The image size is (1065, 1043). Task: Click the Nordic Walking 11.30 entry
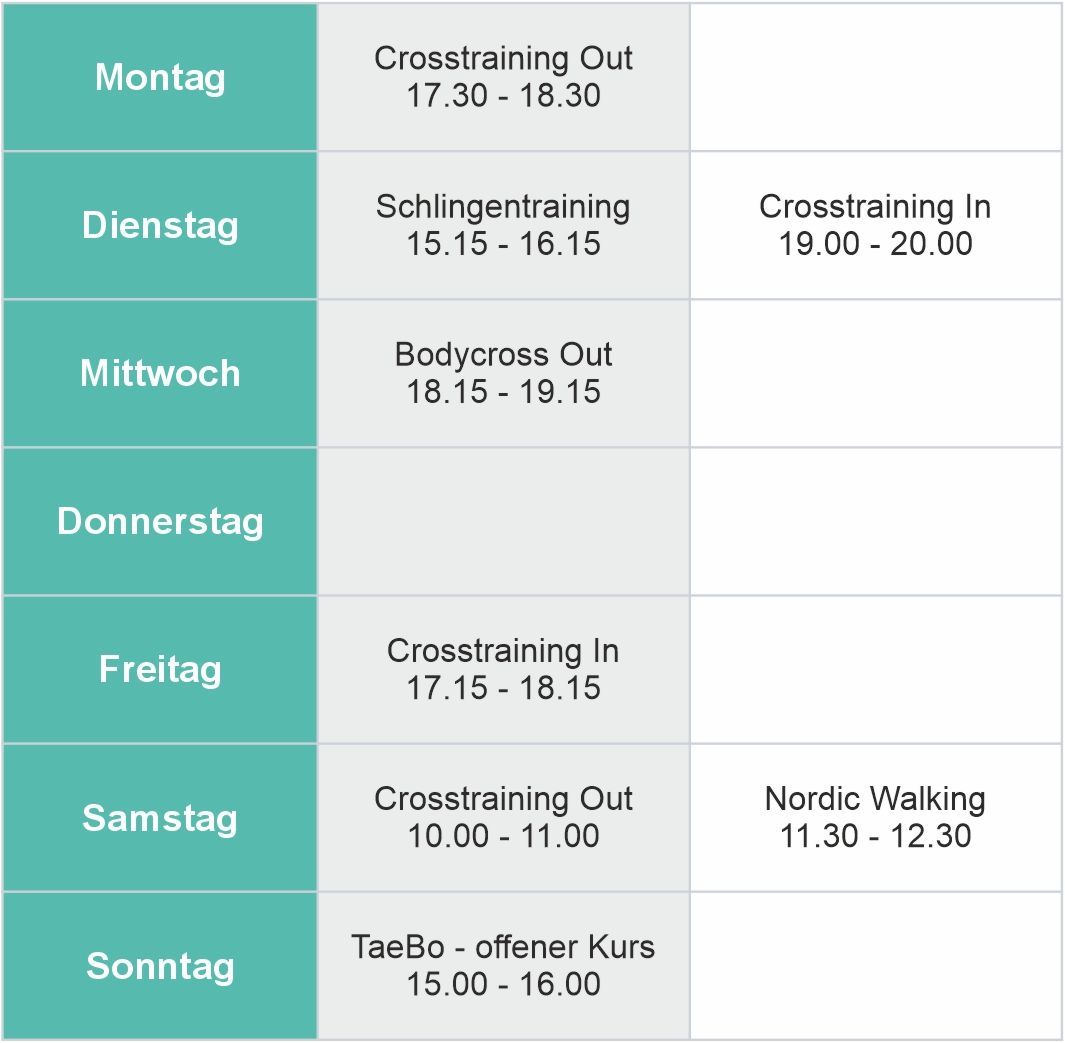(x=875, y=817)
